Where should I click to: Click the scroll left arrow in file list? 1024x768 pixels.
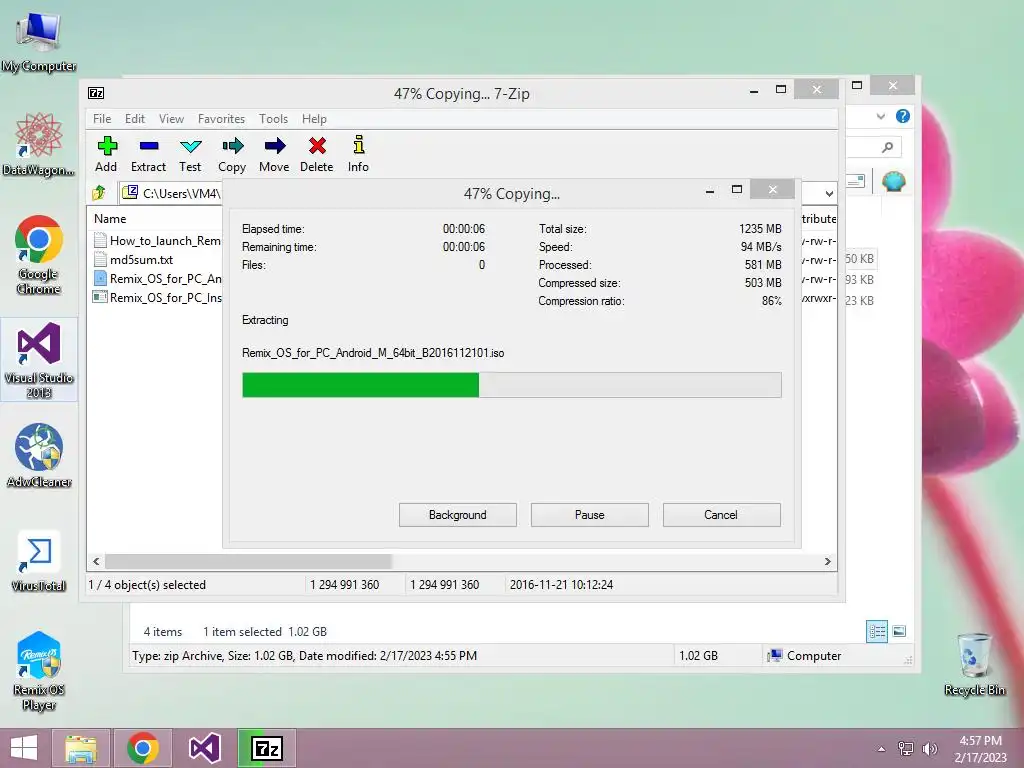click(x=97, y=561)
